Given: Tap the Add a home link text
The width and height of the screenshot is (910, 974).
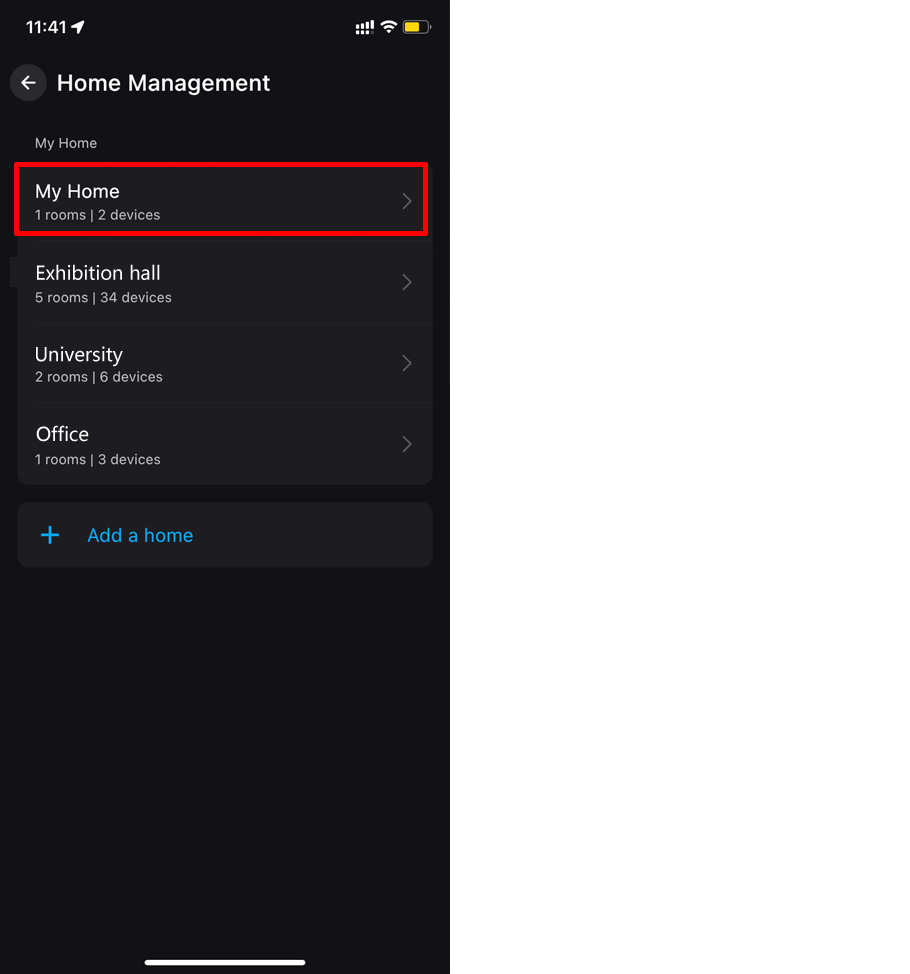Looking at the screenshot, I should click(140, 535).
